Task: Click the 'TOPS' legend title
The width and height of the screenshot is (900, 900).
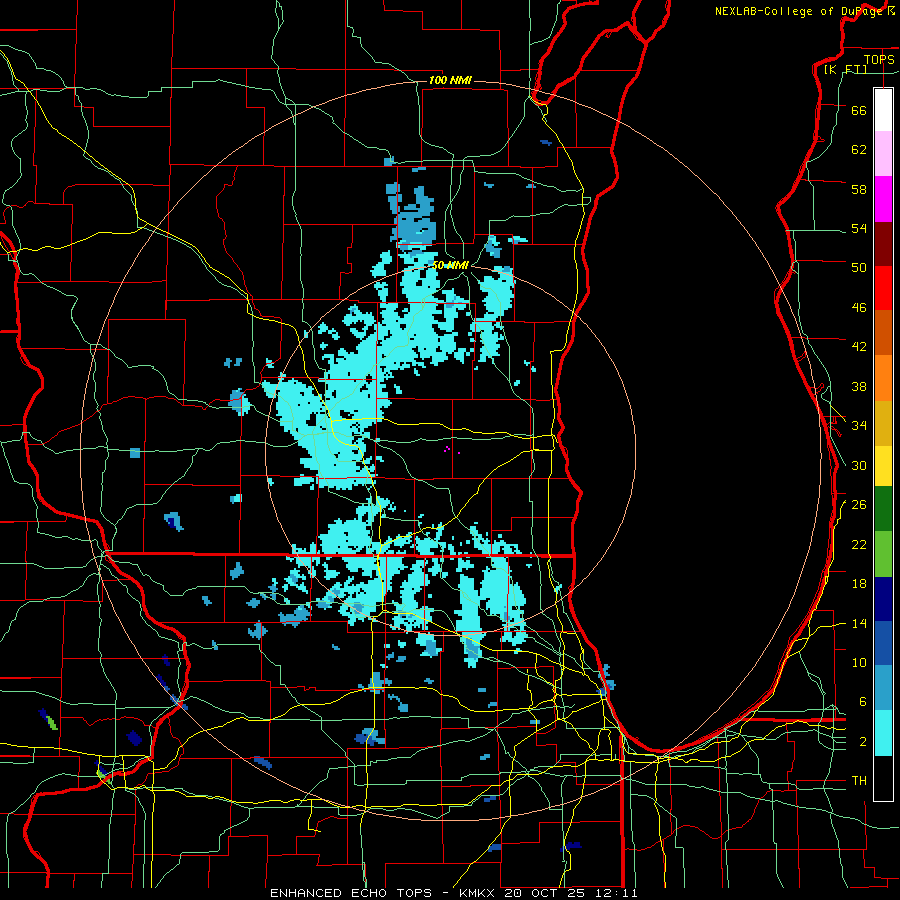Action: point(879,59)
